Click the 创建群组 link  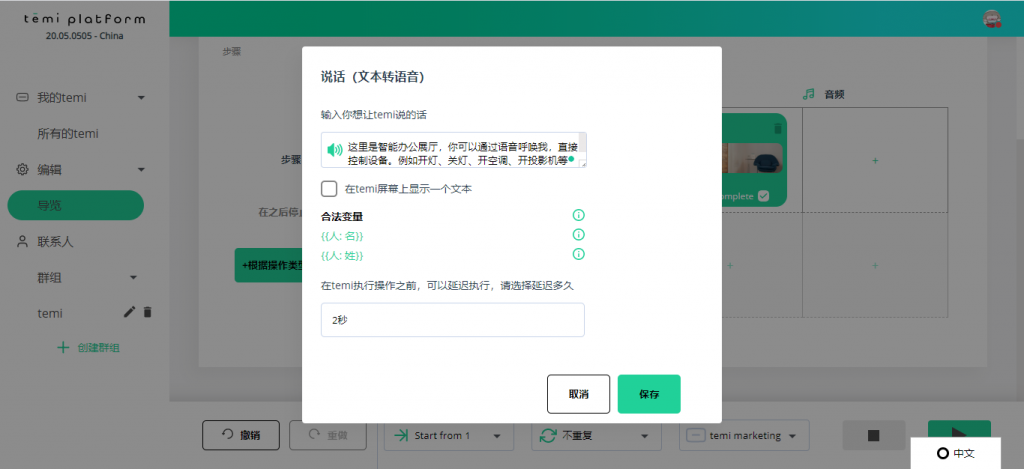(90, 348)
